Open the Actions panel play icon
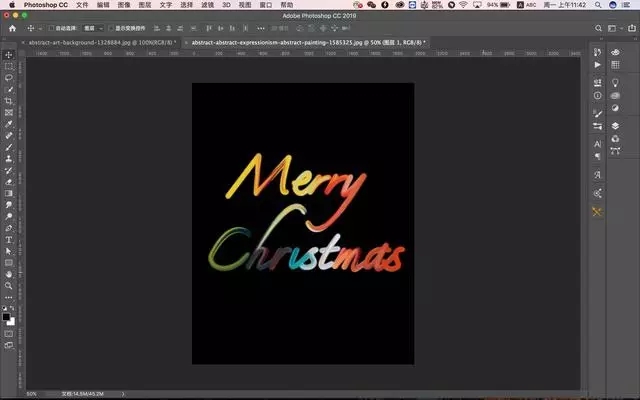Screen dimensions: 640x400 [x=597, y=64]
